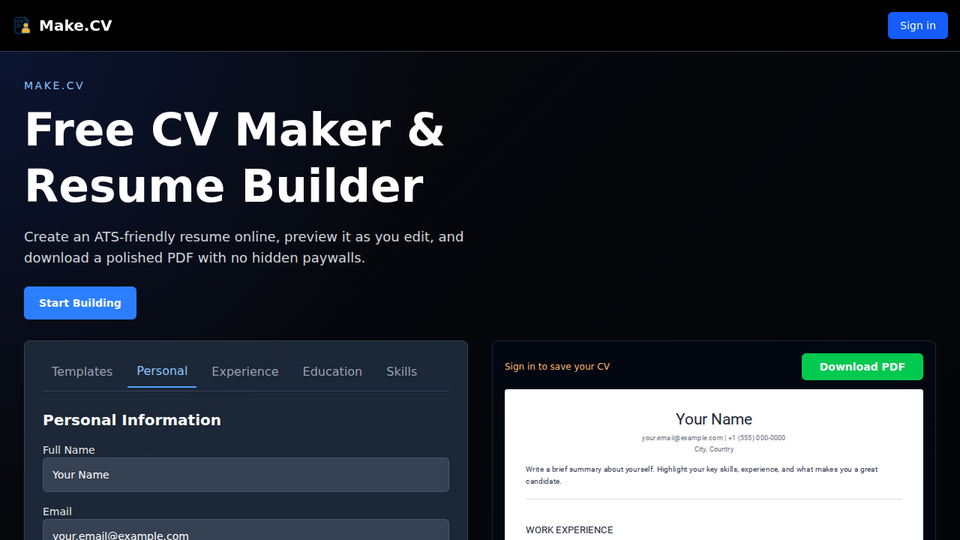Click the 'MAKE.CV' eyebrow label
The height and width of the screenshot is (540, 960).
[x=54, y=86]
